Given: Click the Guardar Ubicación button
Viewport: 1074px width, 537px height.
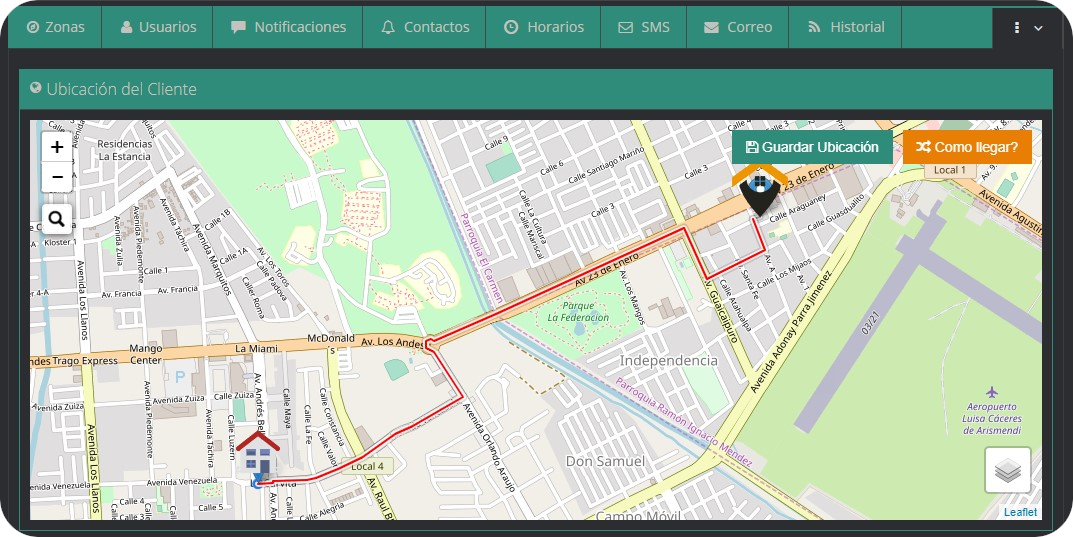Looking at the screenshot, I should (812, 147).
